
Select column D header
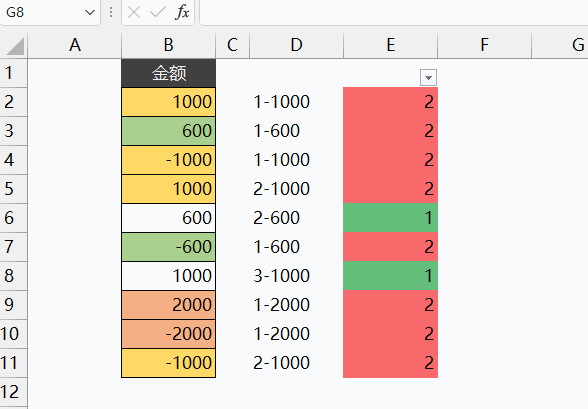click(296, 45)
